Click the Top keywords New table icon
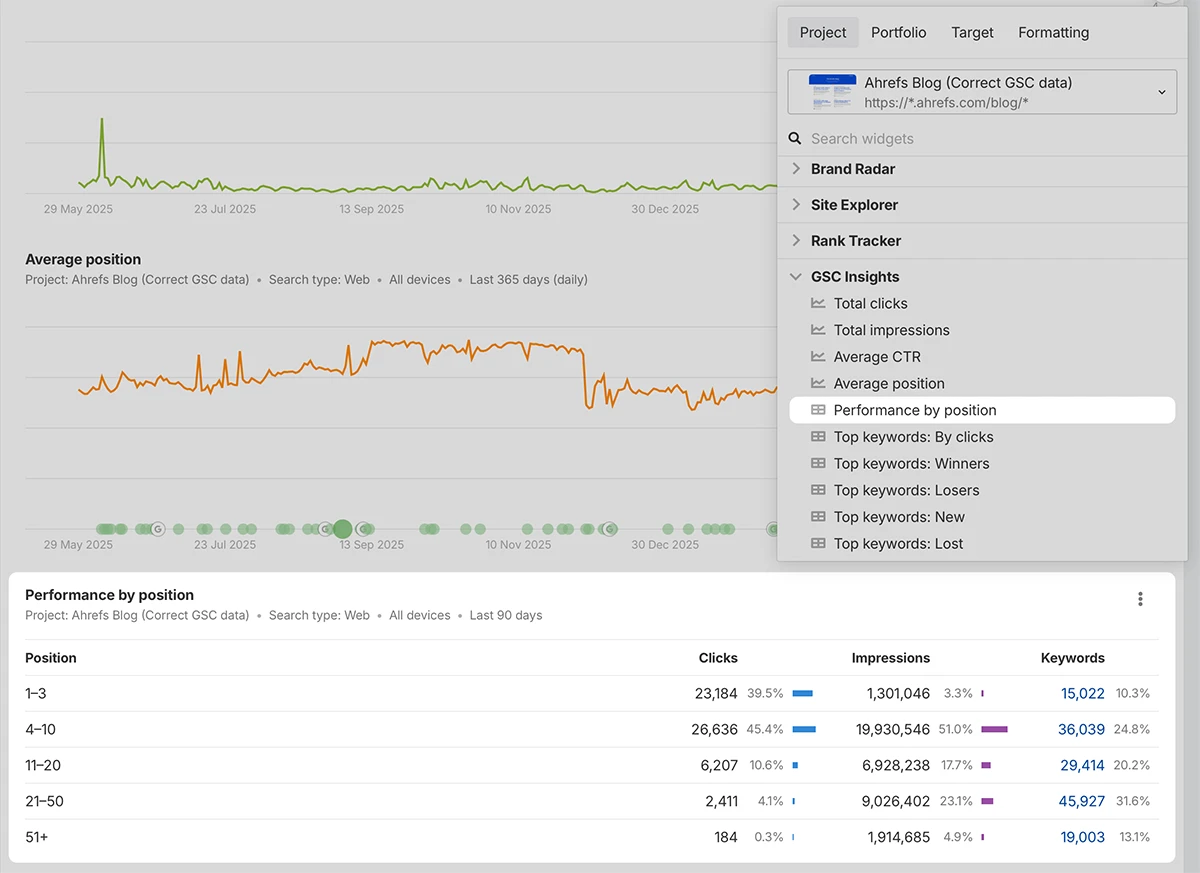 [x=818, y=517]
